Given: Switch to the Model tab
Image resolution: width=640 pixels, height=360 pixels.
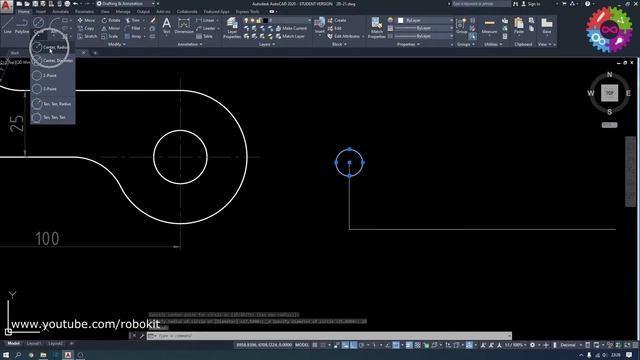Looking at the screenshot, I should pos(13,344).
